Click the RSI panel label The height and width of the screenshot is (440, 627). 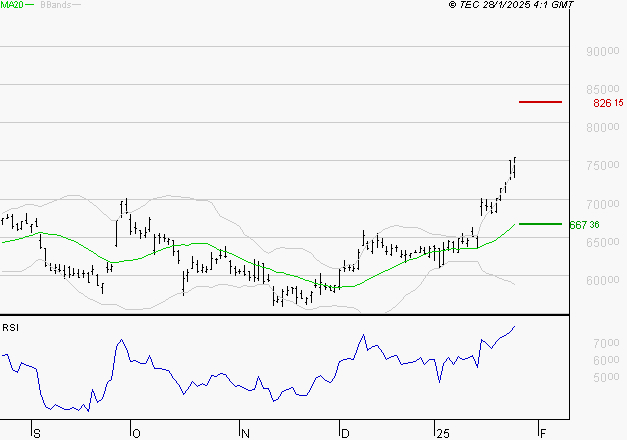(10, 328)
